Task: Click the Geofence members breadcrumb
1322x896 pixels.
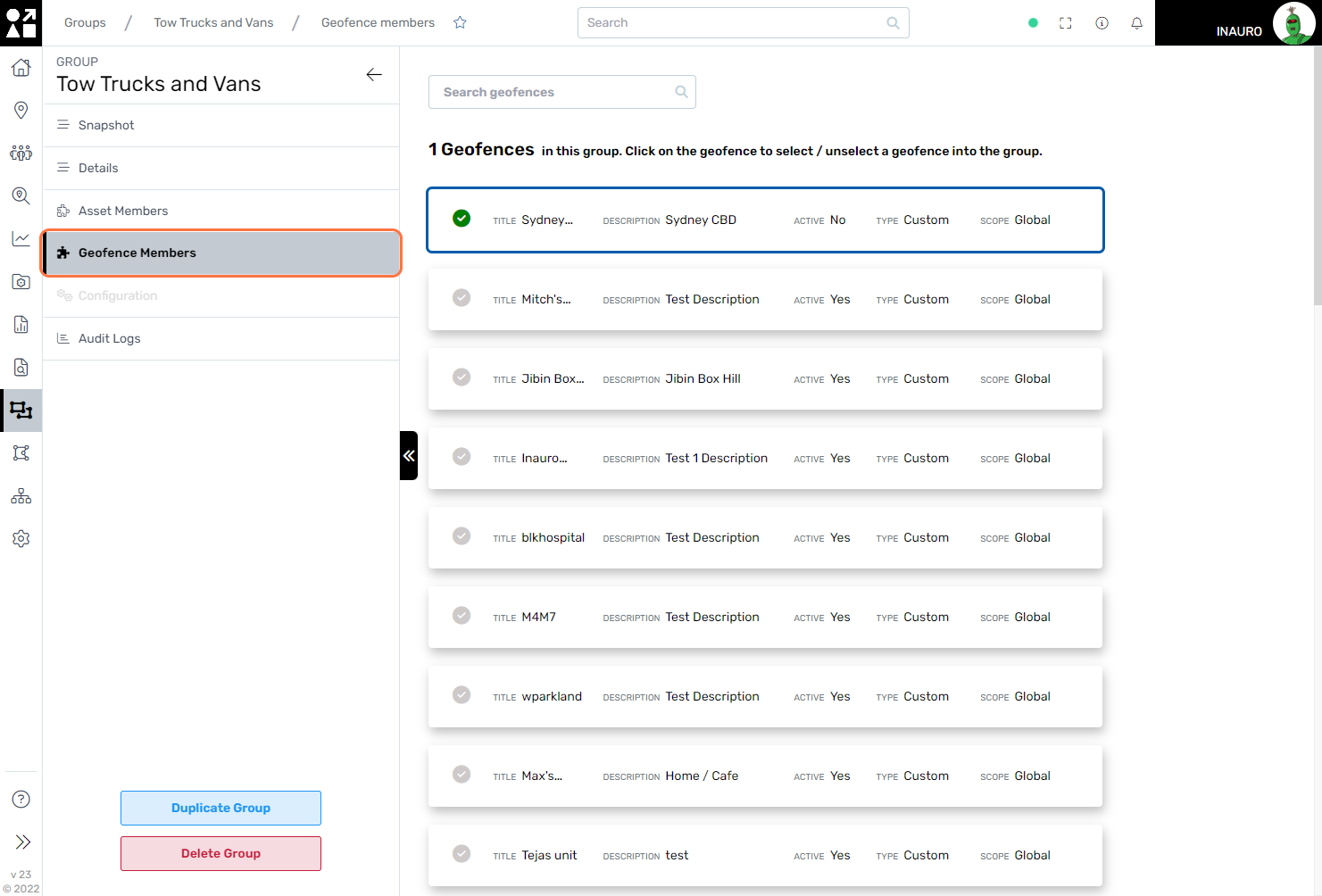Action: (378, 22)
